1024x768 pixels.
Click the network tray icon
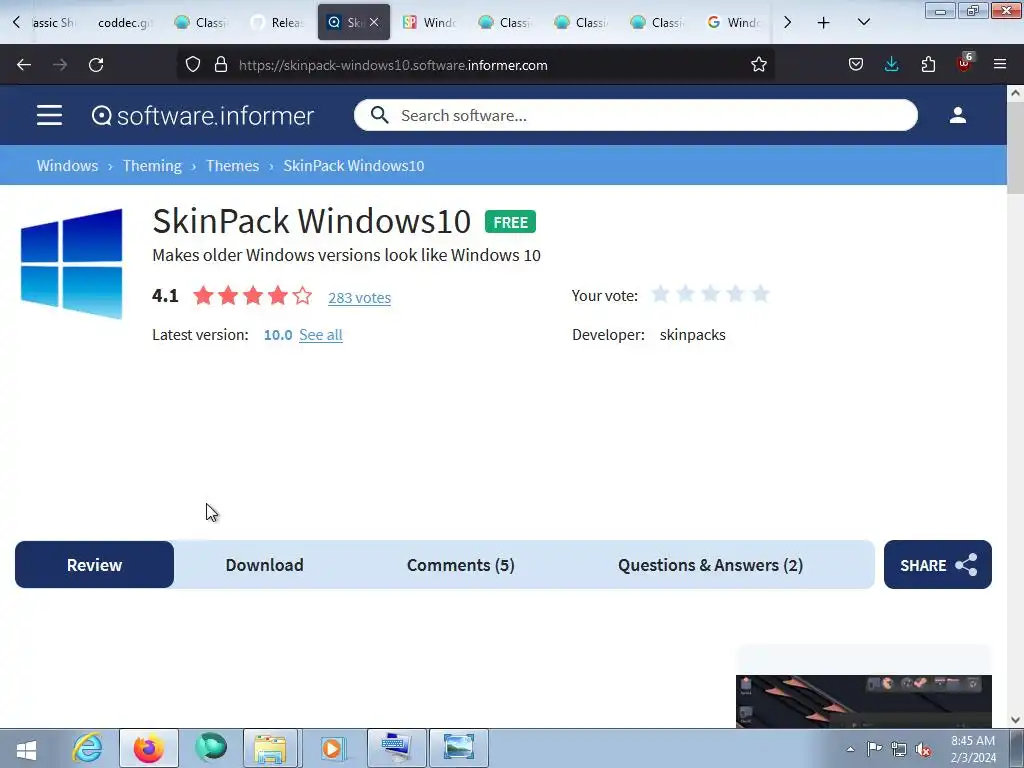tap(899, 749)
